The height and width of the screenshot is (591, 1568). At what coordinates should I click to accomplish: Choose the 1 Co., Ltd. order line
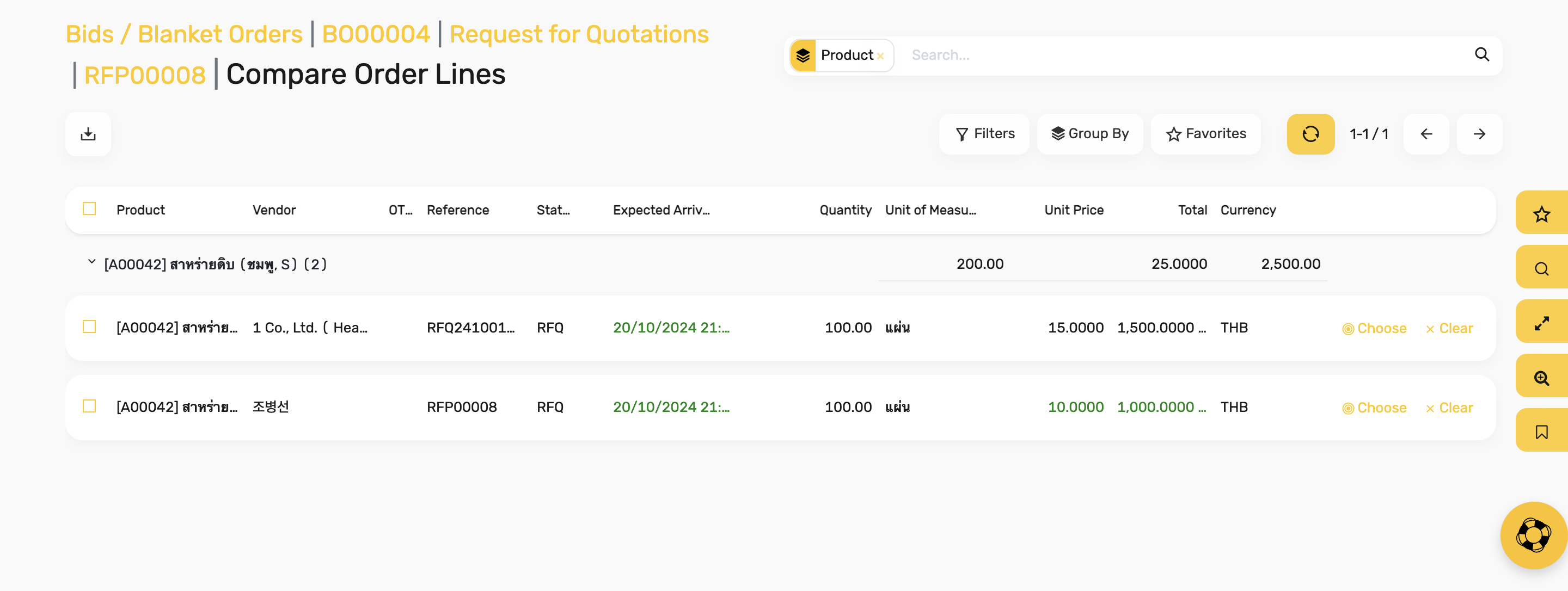1374,328
